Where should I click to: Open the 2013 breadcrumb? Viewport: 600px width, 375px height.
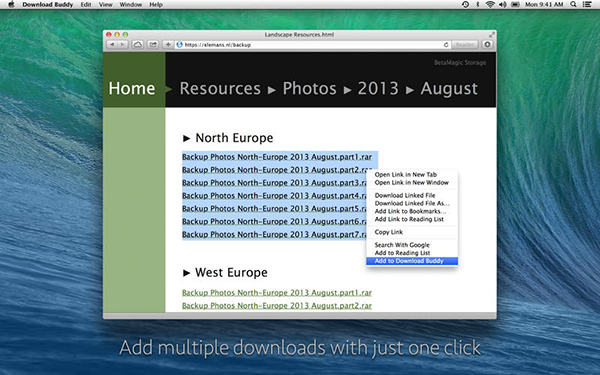point(378,88)
